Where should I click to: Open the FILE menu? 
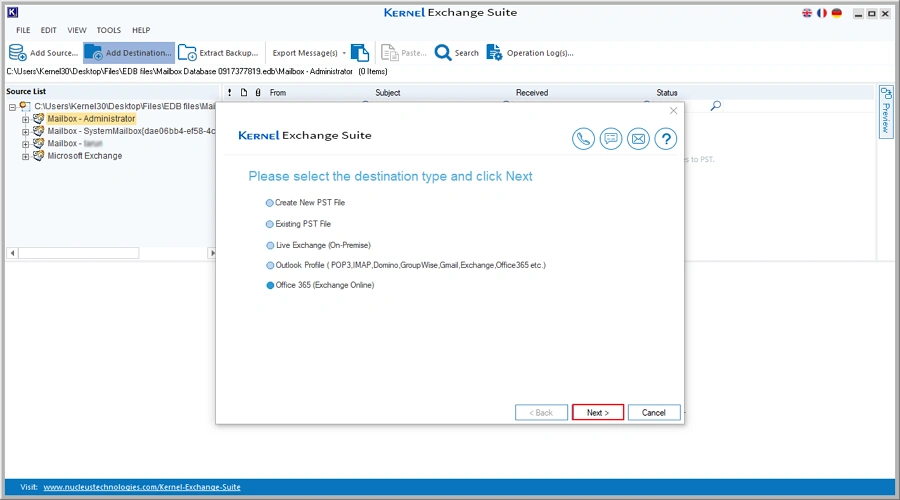pyautogui.click(x=23, y=30)
